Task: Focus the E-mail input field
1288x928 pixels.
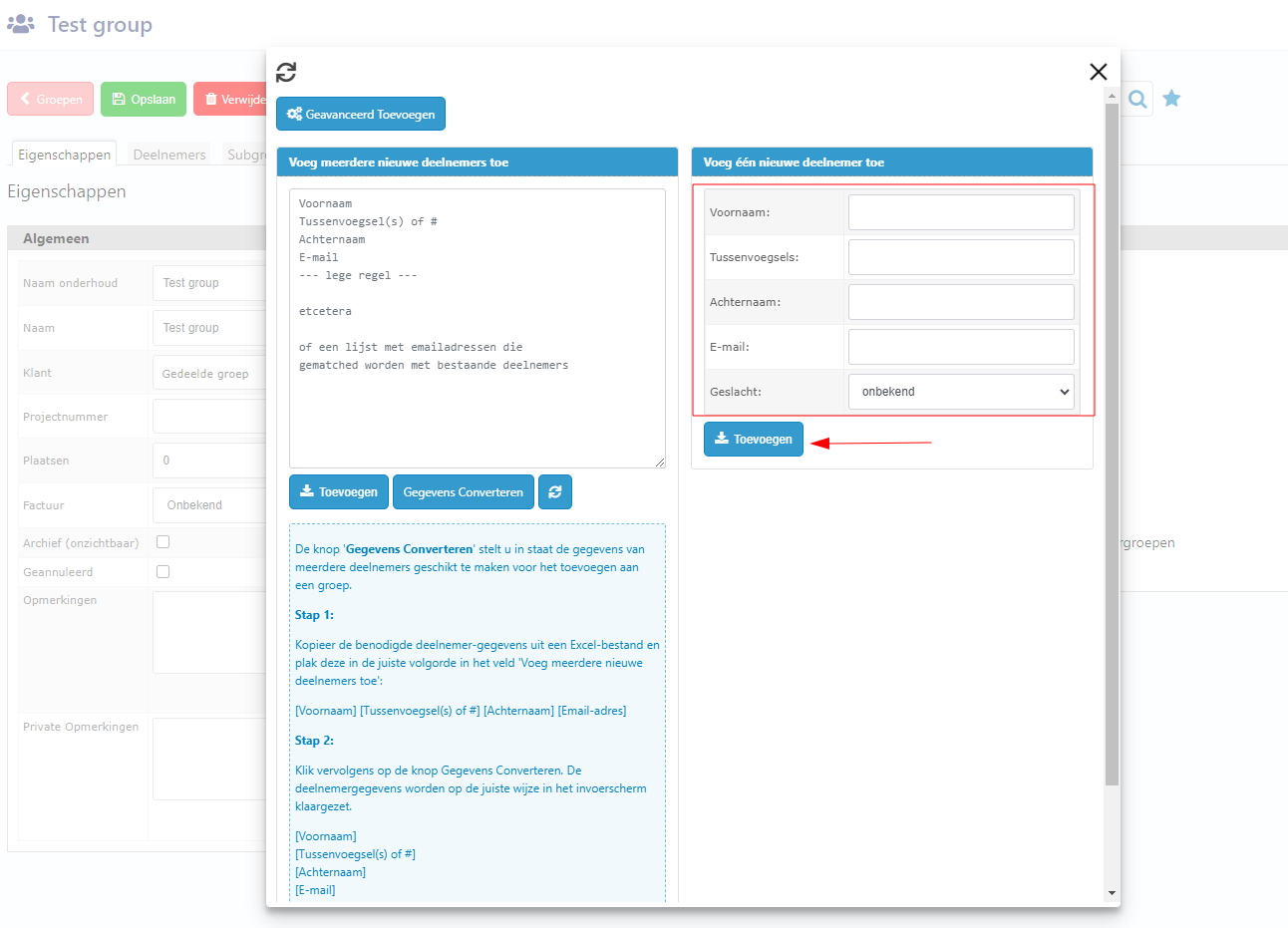Action: click(961, 347)
